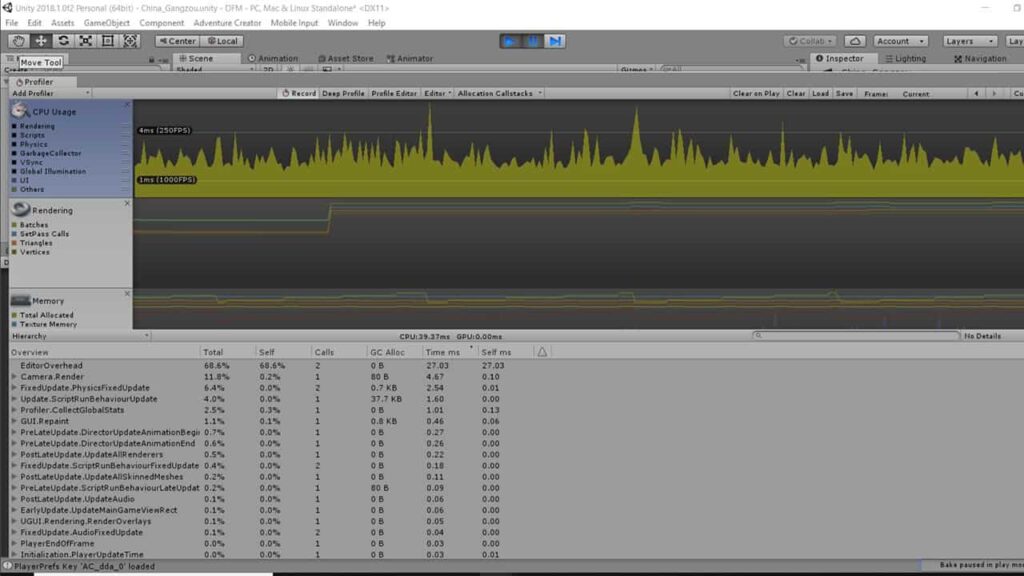This screenshot has height=576, width=1024.
Task: Go to previous profiler frame
Action: [x=976, y=93]
